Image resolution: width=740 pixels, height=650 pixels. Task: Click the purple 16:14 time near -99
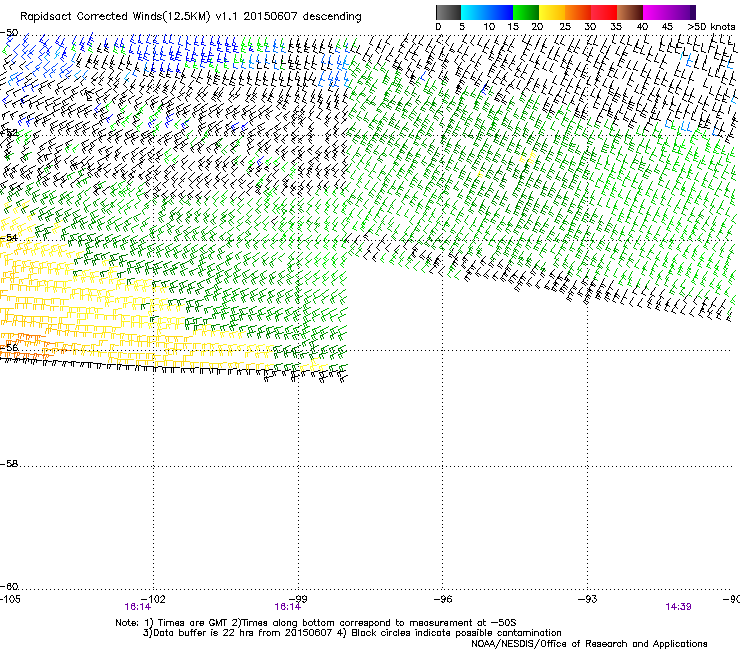[x=287, y=607]
